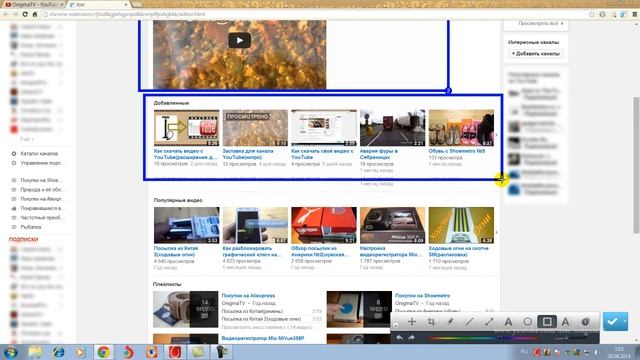Open 'Покупки на Aliexpress' playlist title
Screen dimensions: 640x360
[x=248, y=296]
